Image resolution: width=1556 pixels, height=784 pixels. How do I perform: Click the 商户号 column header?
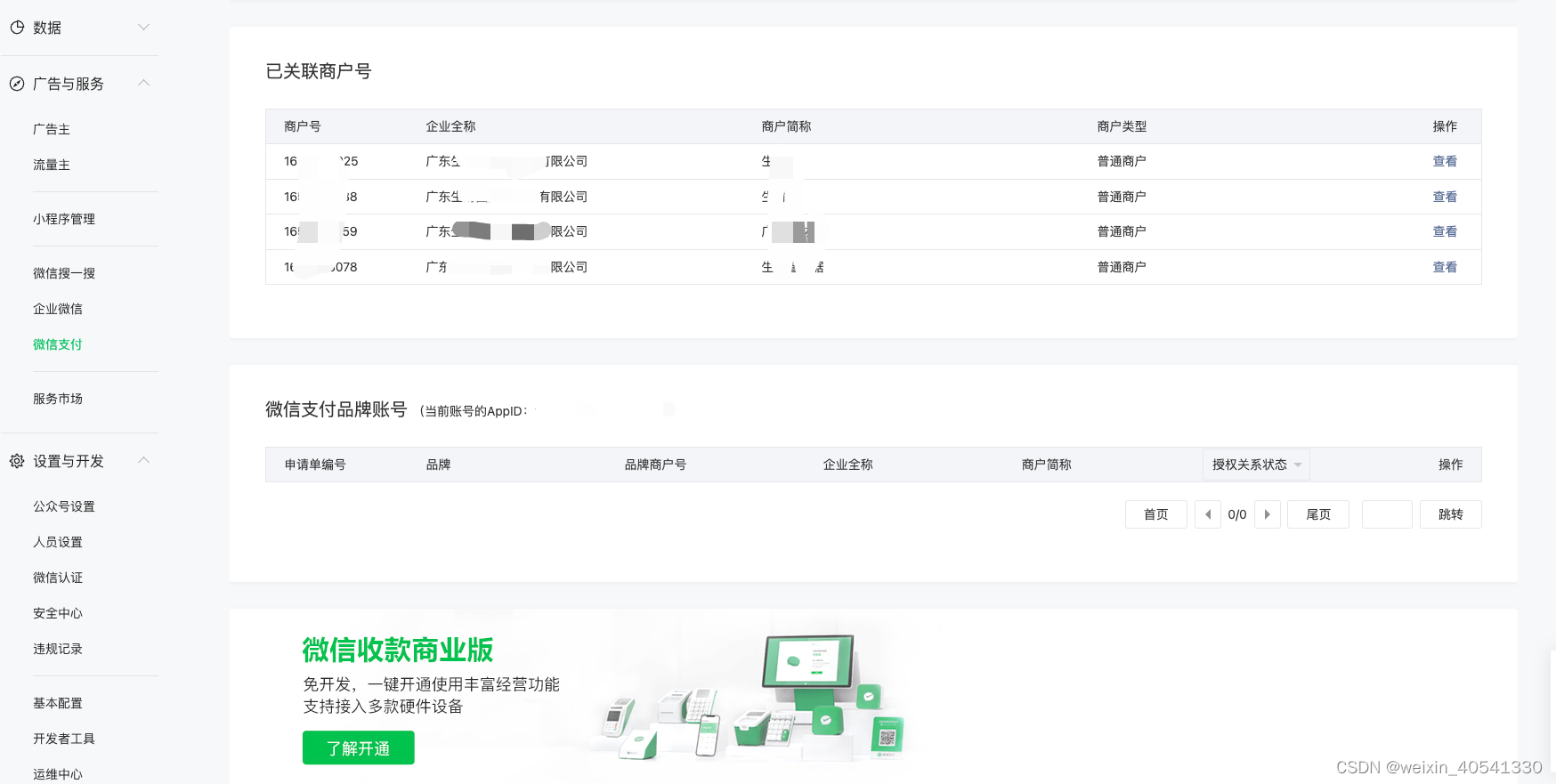tap(303, 126)
